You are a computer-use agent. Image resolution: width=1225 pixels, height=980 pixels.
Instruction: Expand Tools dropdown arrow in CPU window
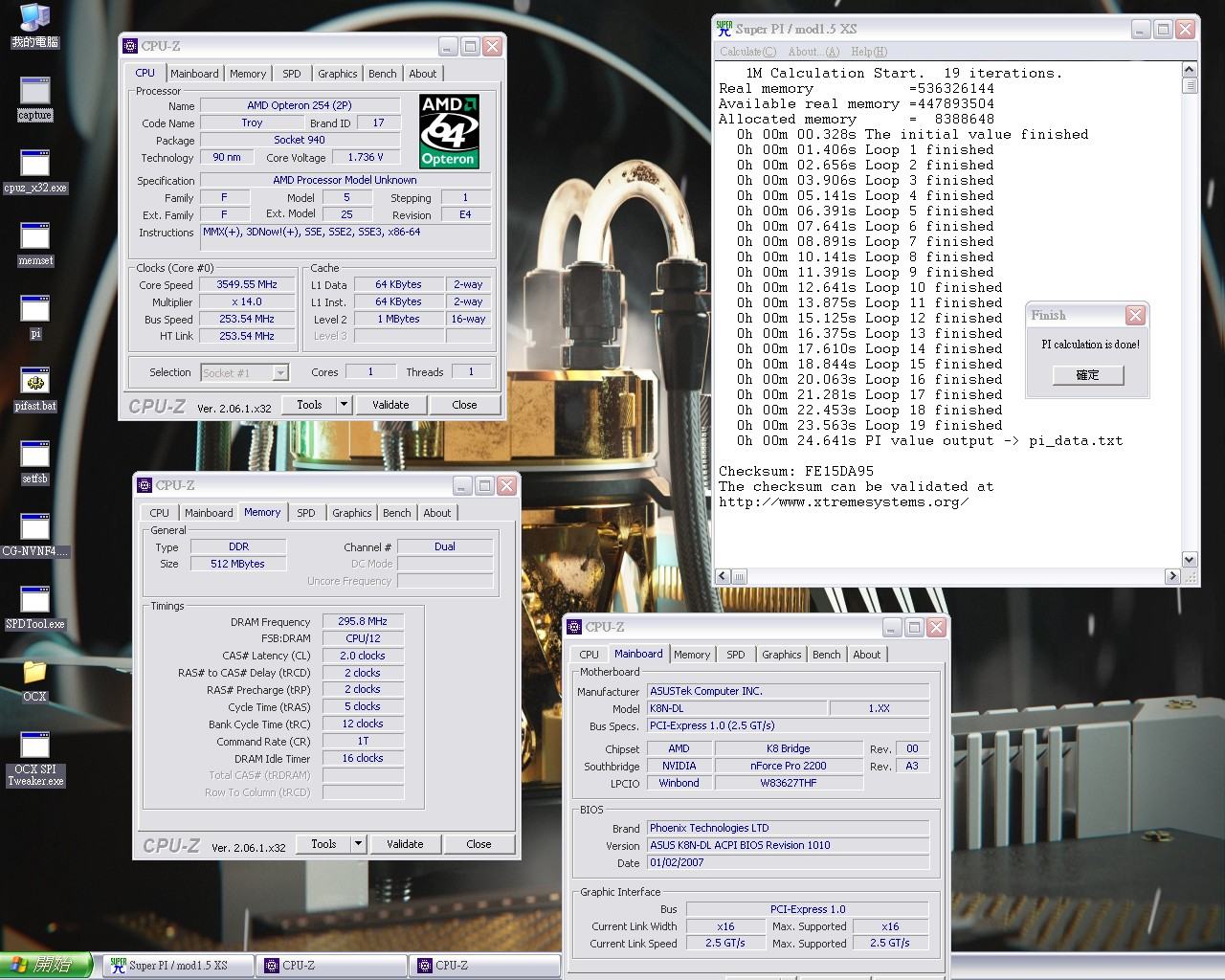pyautogui.click(x=344, y=405)
